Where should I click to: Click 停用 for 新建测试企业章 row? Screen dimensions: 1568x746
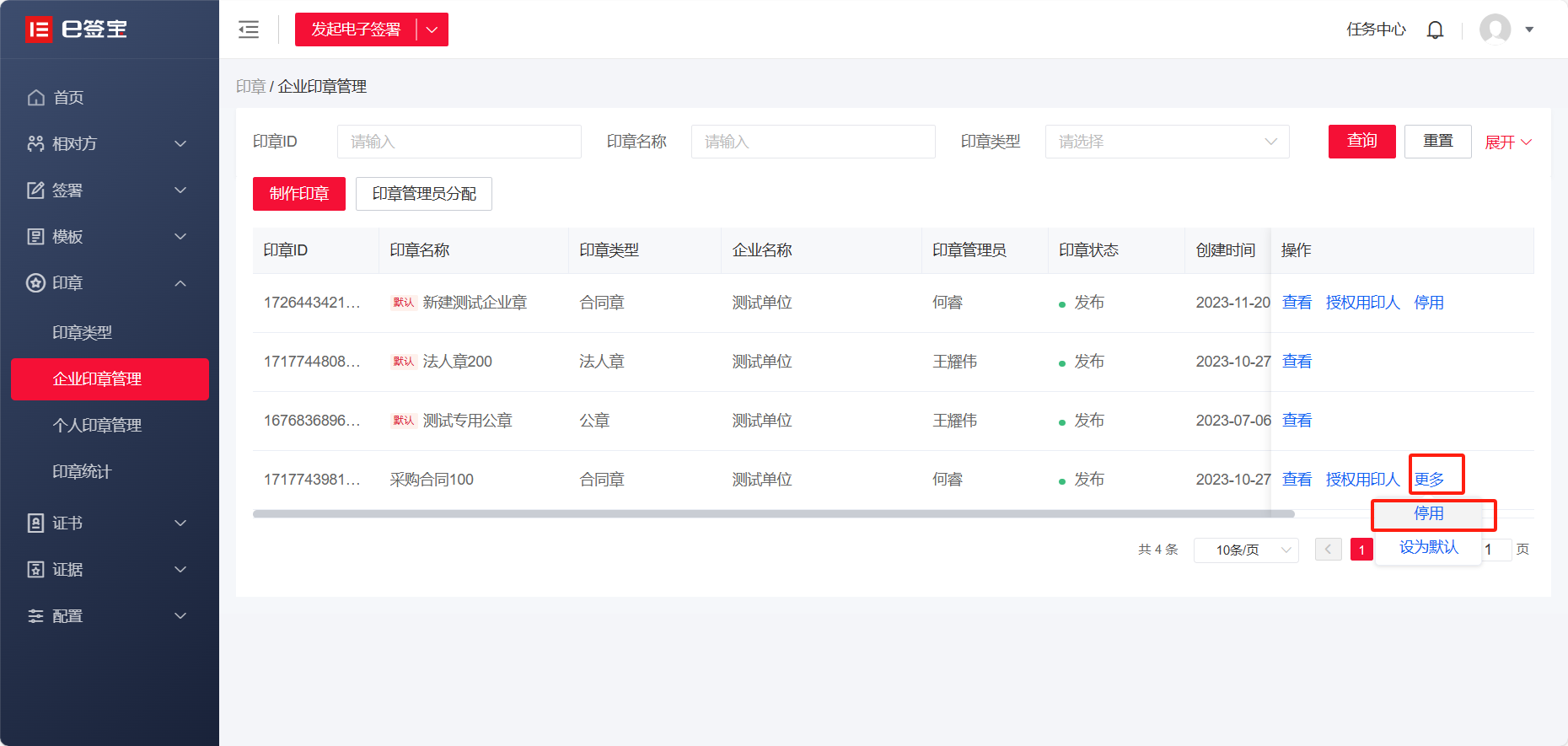coord(1429,303)
